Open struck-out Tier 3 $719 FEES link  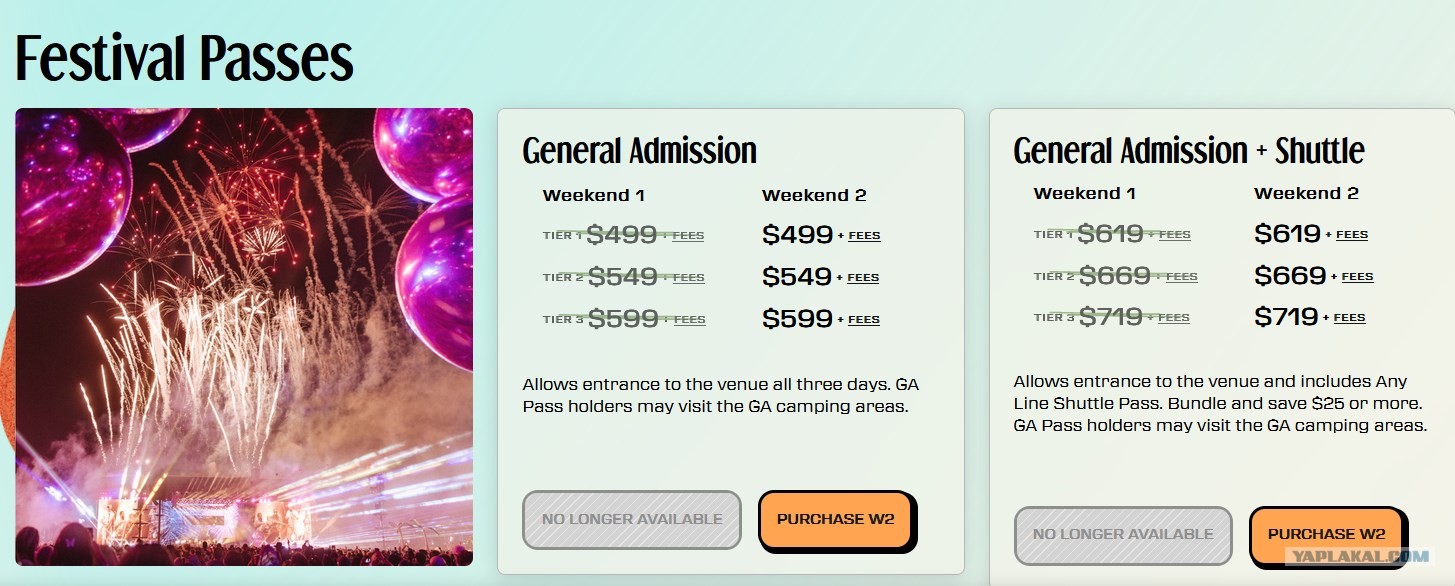pyautogui.click(x=1174, y=318)
